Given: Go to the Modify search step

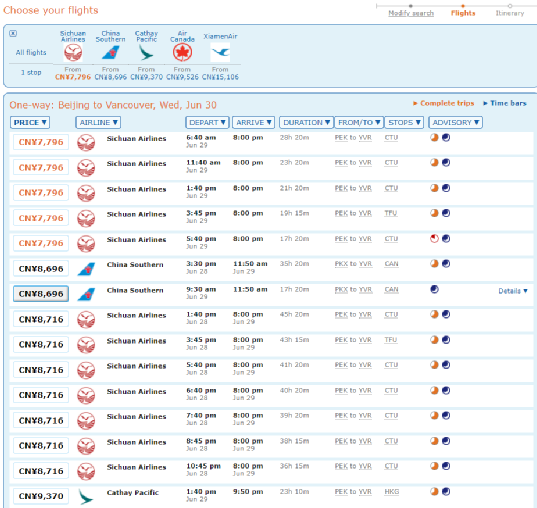Looking at the screenshot, I should tap(411, 13).
